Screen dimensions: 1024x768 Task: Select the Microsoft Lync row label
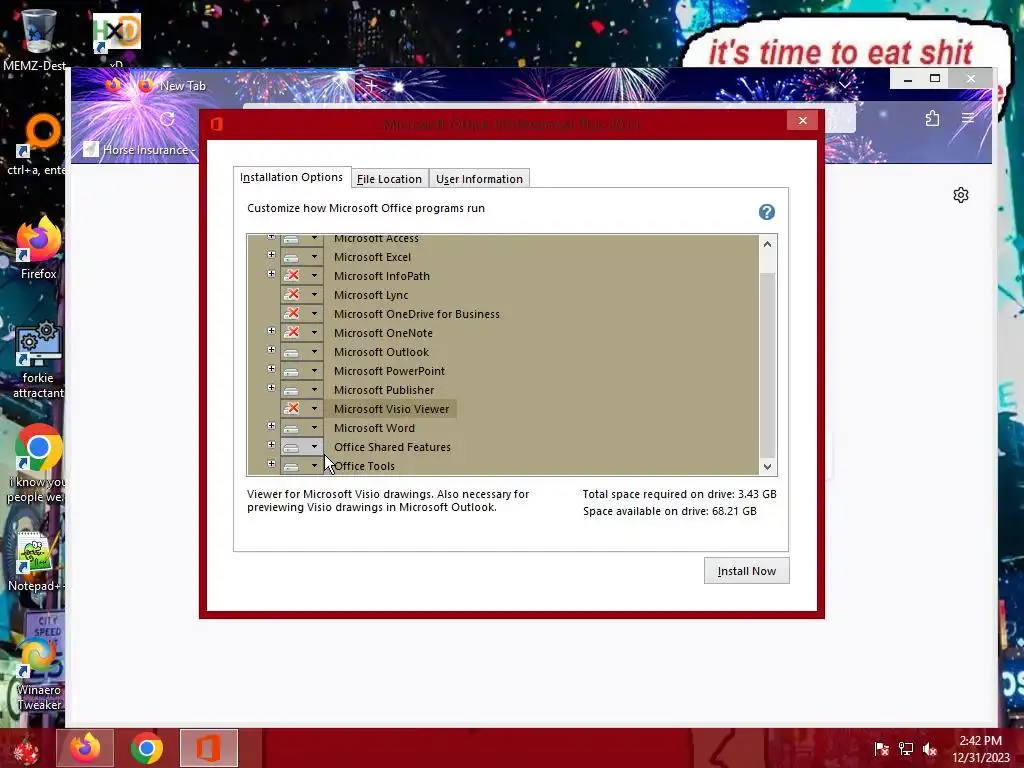(x=371, y=295)
